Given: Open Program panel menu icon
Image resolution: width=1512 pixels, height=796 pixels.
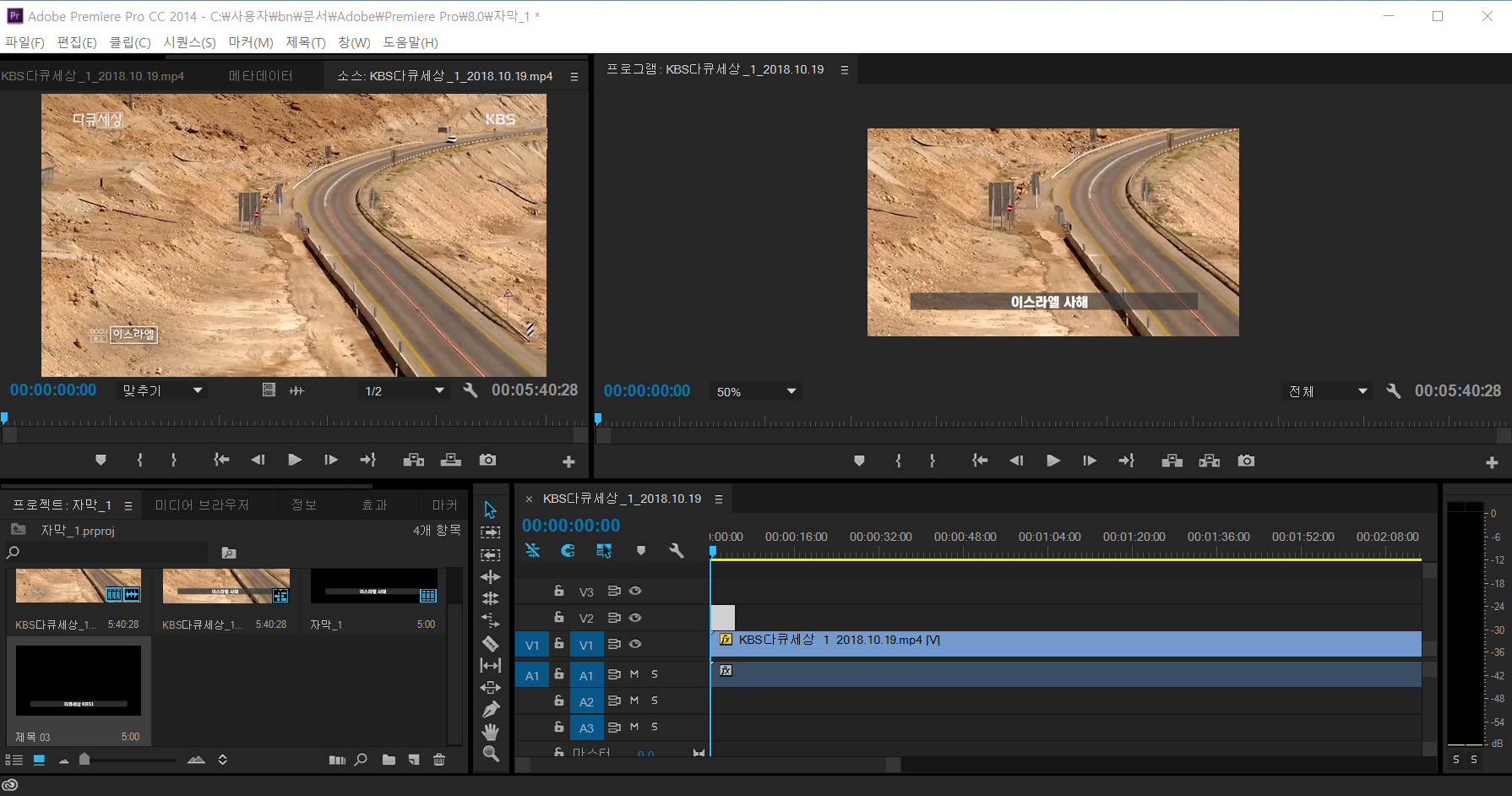Looking at the screenshot, I should (x=844, y=70).
